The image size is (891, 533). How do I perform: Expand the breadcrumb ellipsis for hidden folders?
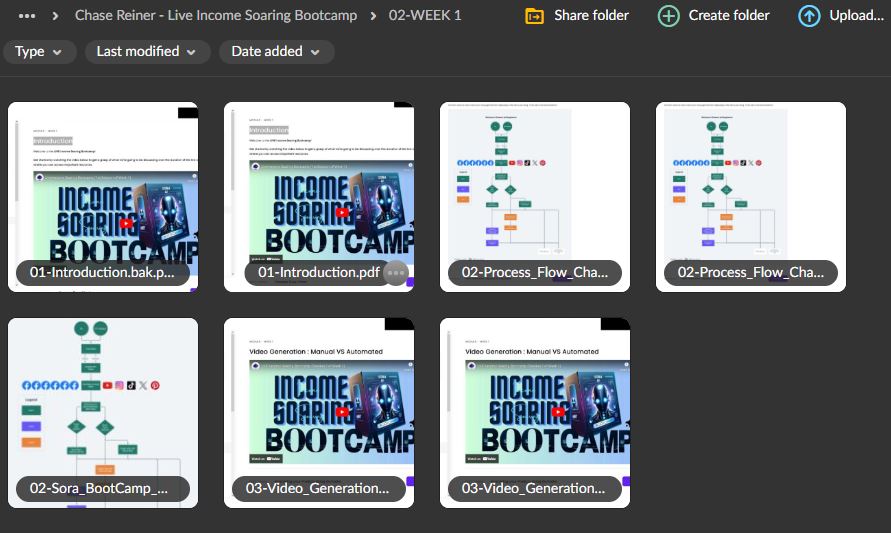(x=28, y=16)
